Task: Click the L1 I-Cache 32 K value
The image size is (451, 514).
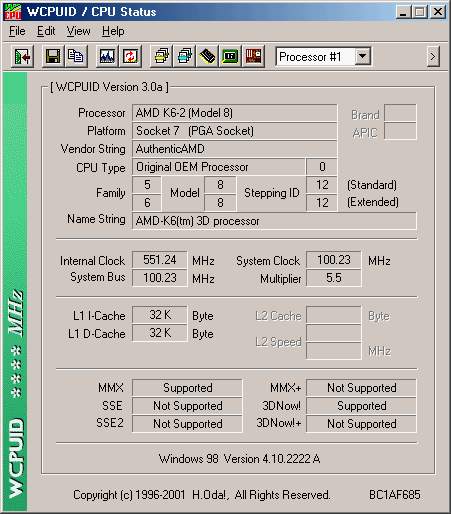Action: [x=160, y=315]
